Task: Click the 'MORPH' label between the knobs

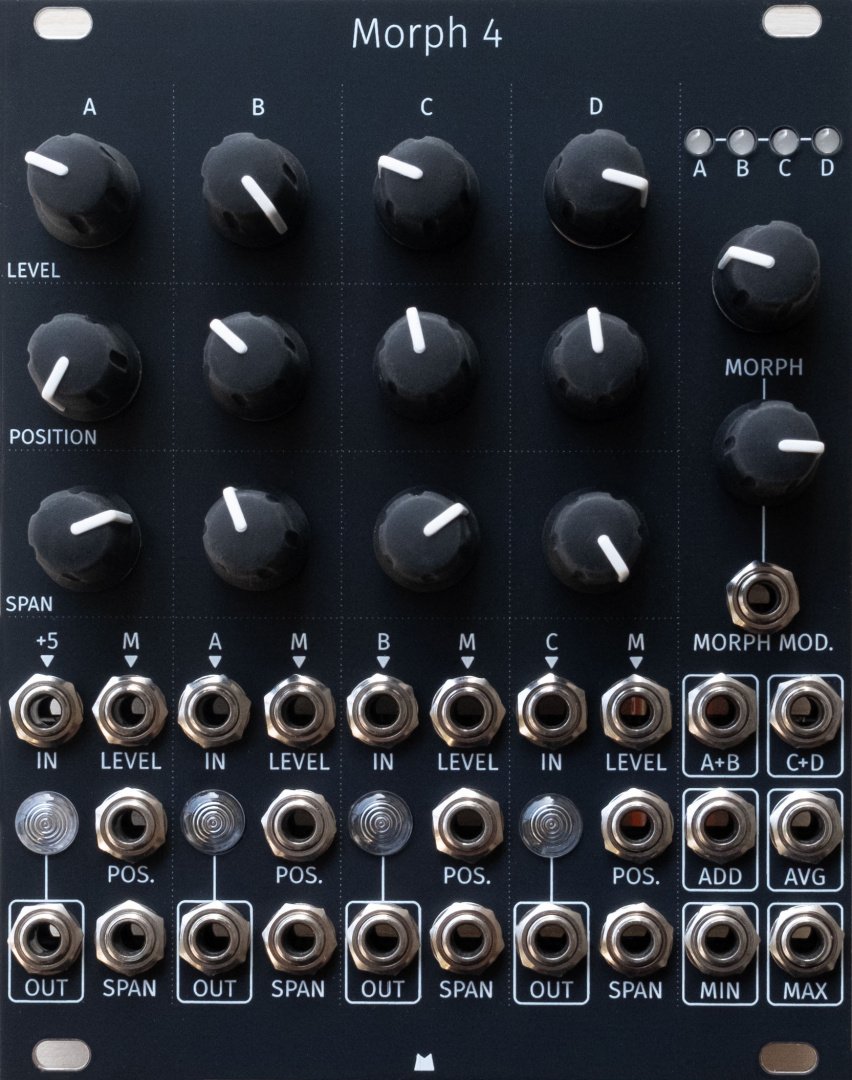Action: coord(763,367)
